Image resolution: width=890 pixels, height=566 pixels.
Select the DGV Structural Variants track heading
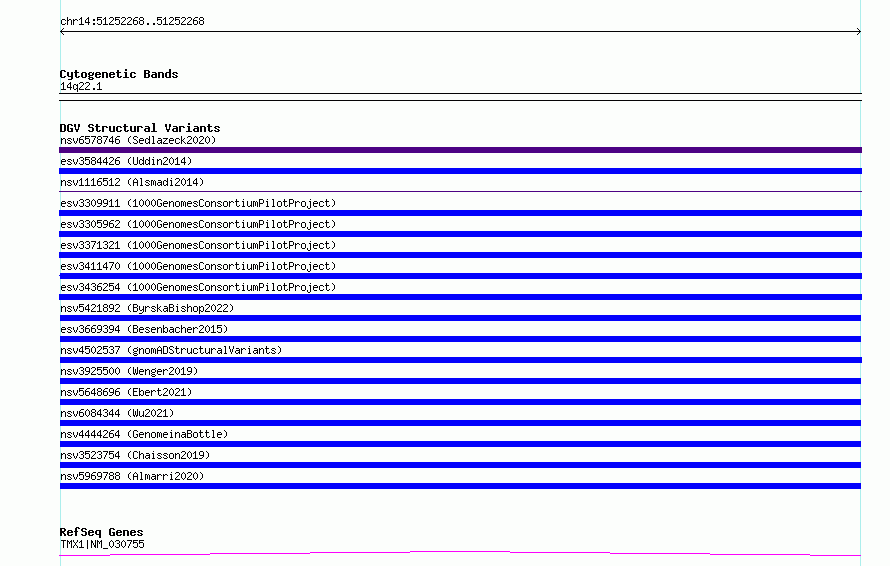pyautogui.click(x=140, y=128)
